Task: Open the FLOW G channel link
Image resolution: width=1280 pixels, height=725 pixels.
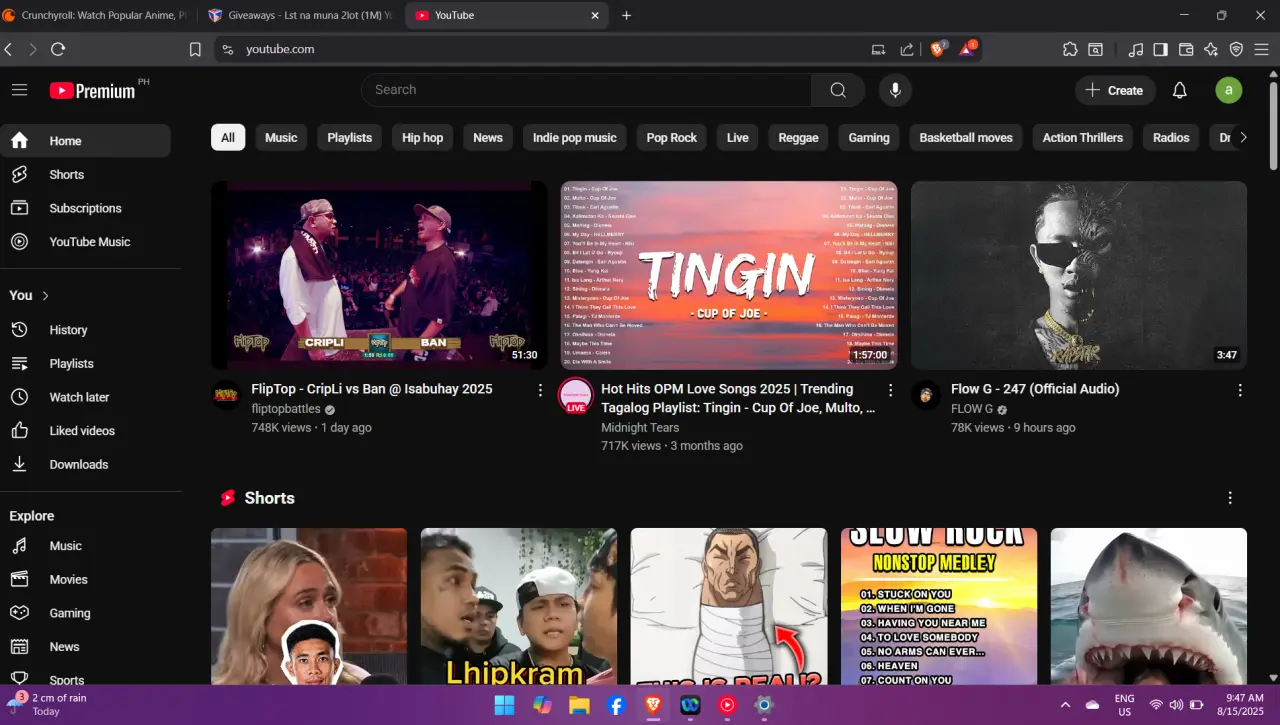Action: pyautogui.click(x=972, y=409)
